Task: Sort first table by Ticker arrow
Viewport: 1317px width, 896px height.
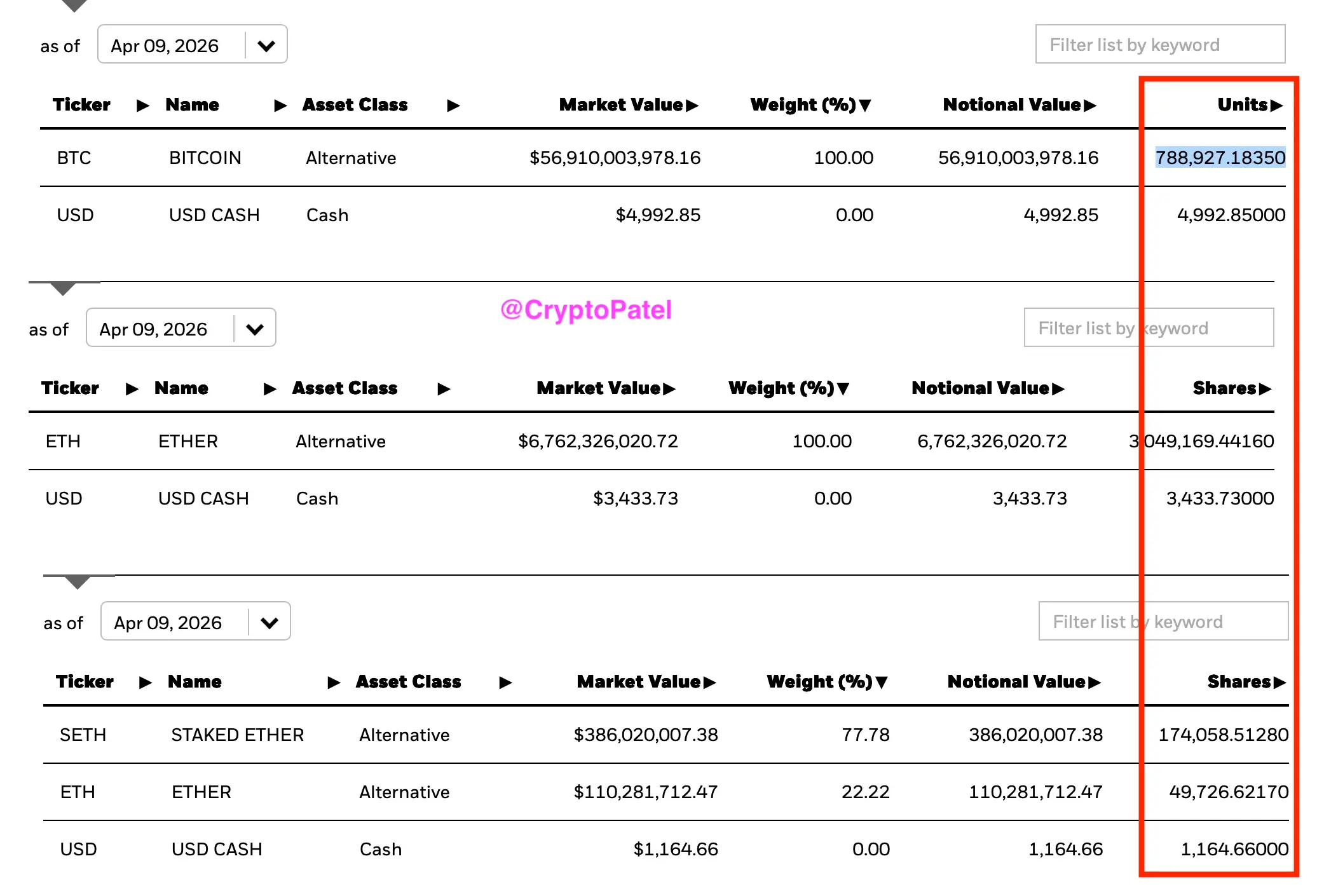Action: coord(143,105)
